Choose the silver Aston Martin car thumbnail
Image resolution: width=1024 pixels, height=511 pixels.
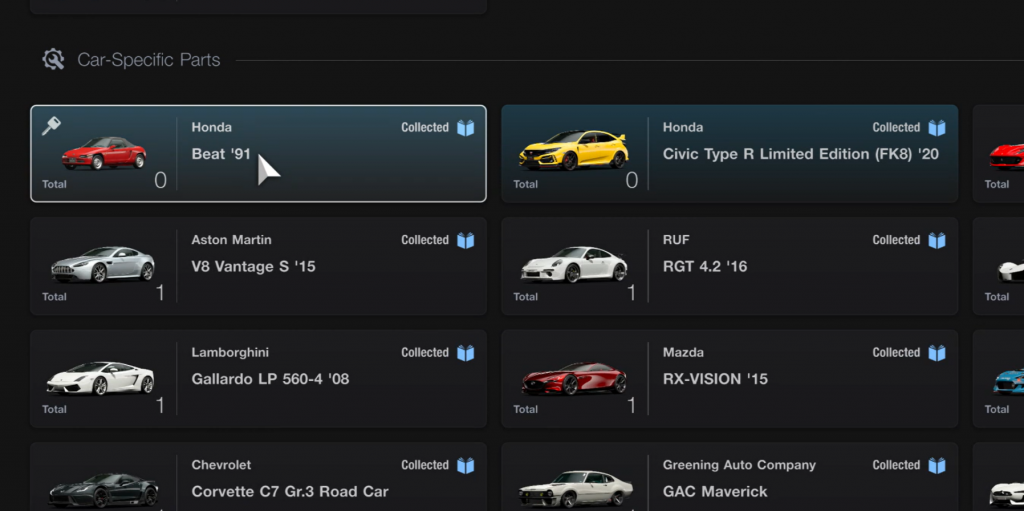point(103,265)
